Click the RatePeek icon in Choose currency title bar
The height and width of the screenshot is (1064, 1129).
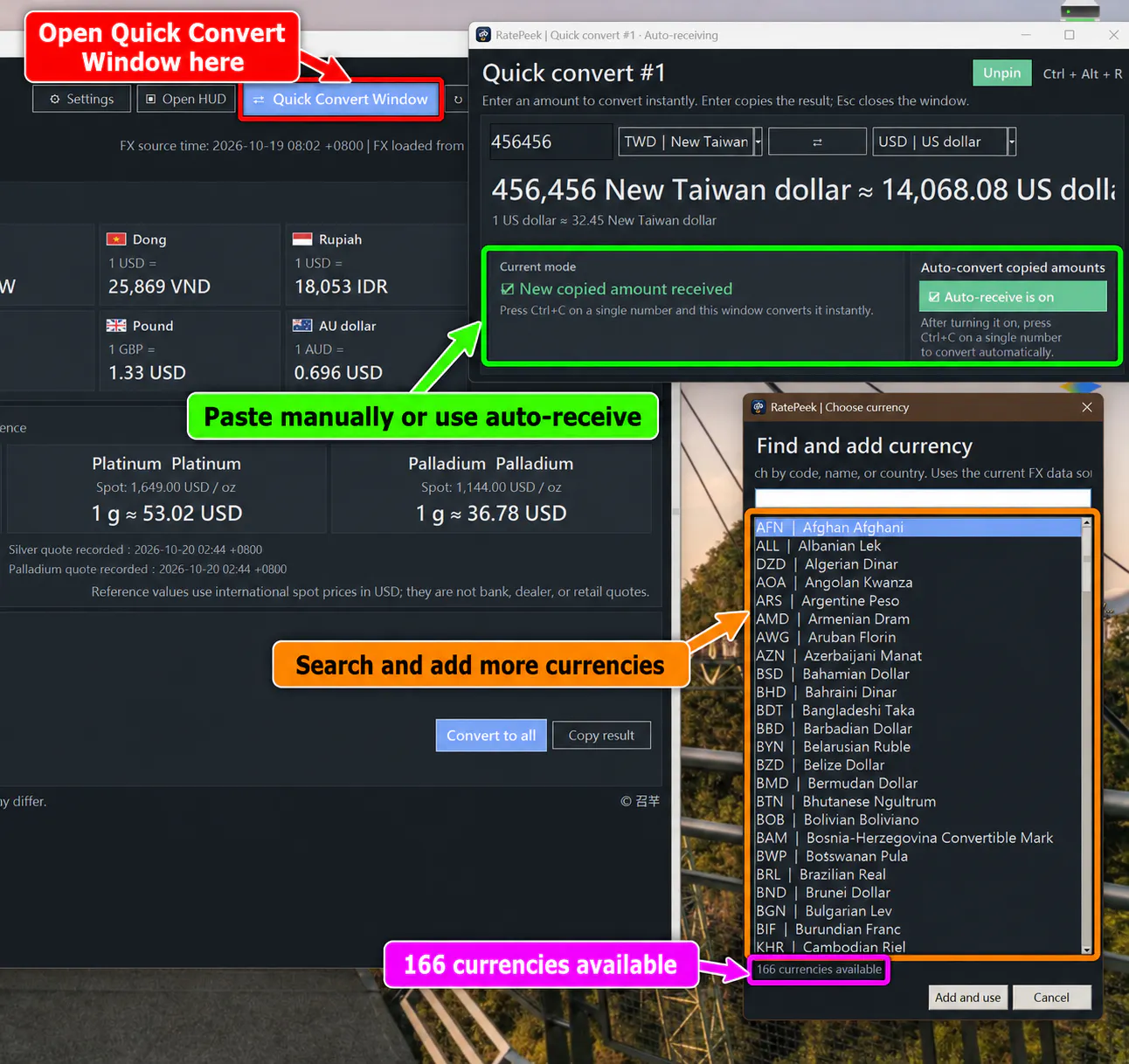pyautogui.click(x=758, y=407)
